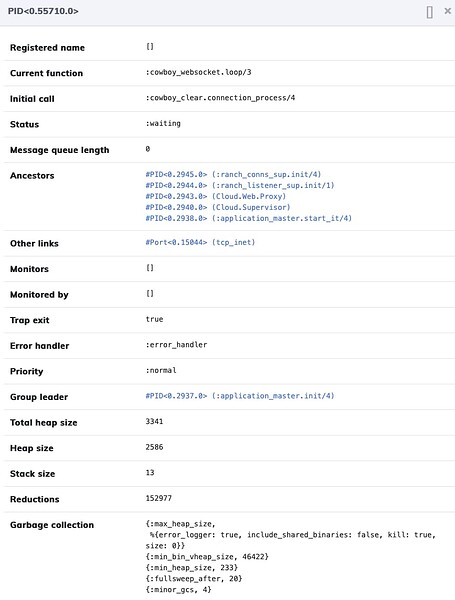Open #PID<0.2938.0> application_master.start_it link

pos(248,218)
